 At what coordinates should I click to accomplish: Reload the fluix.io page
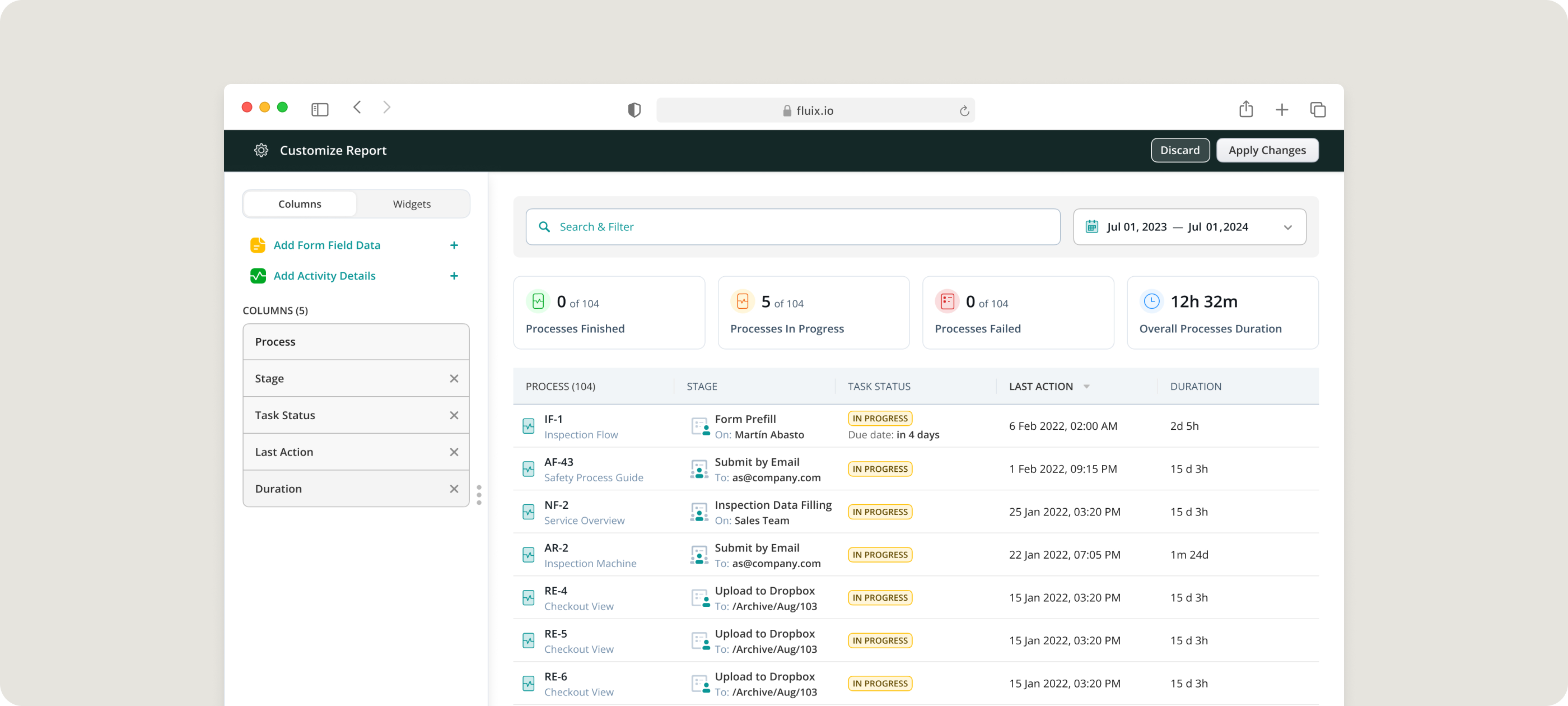pos(964,111)
